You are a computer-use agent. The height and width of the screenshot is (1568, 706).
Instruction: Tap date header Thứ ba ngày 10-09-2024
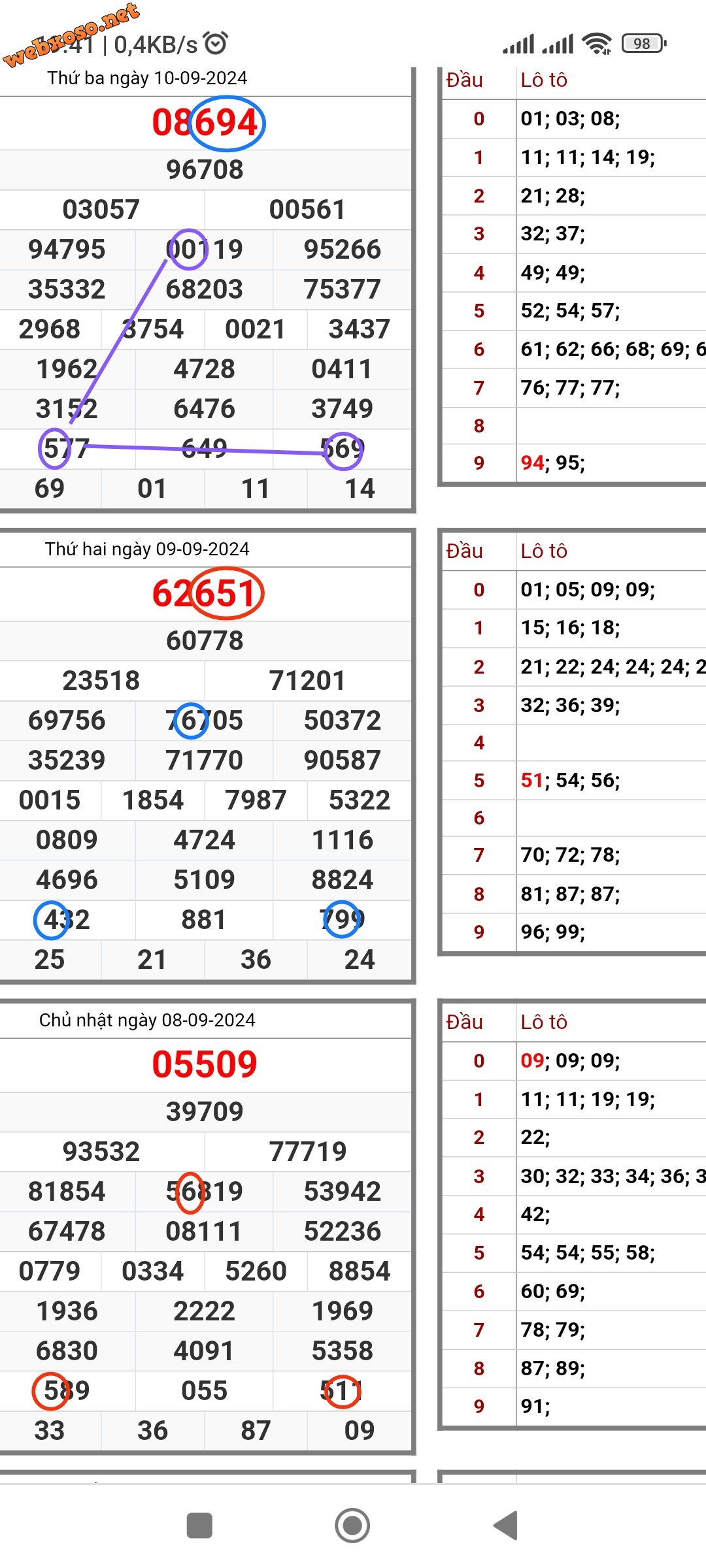tap(147, 78)
